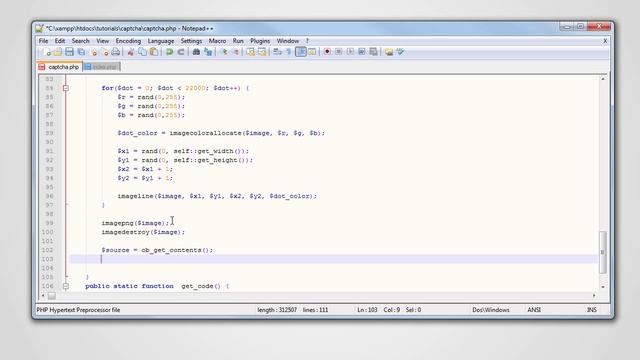This screenshot has width=640, height=360.
Task: Close document using menu bar X button
Action: click(x=605, y=41)
